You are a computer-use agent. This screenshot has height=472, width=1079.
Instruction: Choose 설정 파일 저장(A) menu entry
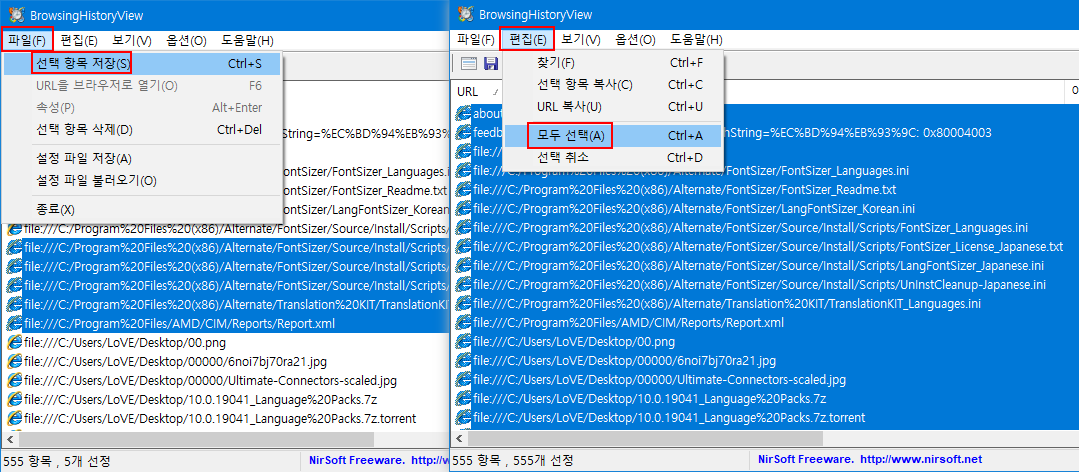[x=142, y=159]
